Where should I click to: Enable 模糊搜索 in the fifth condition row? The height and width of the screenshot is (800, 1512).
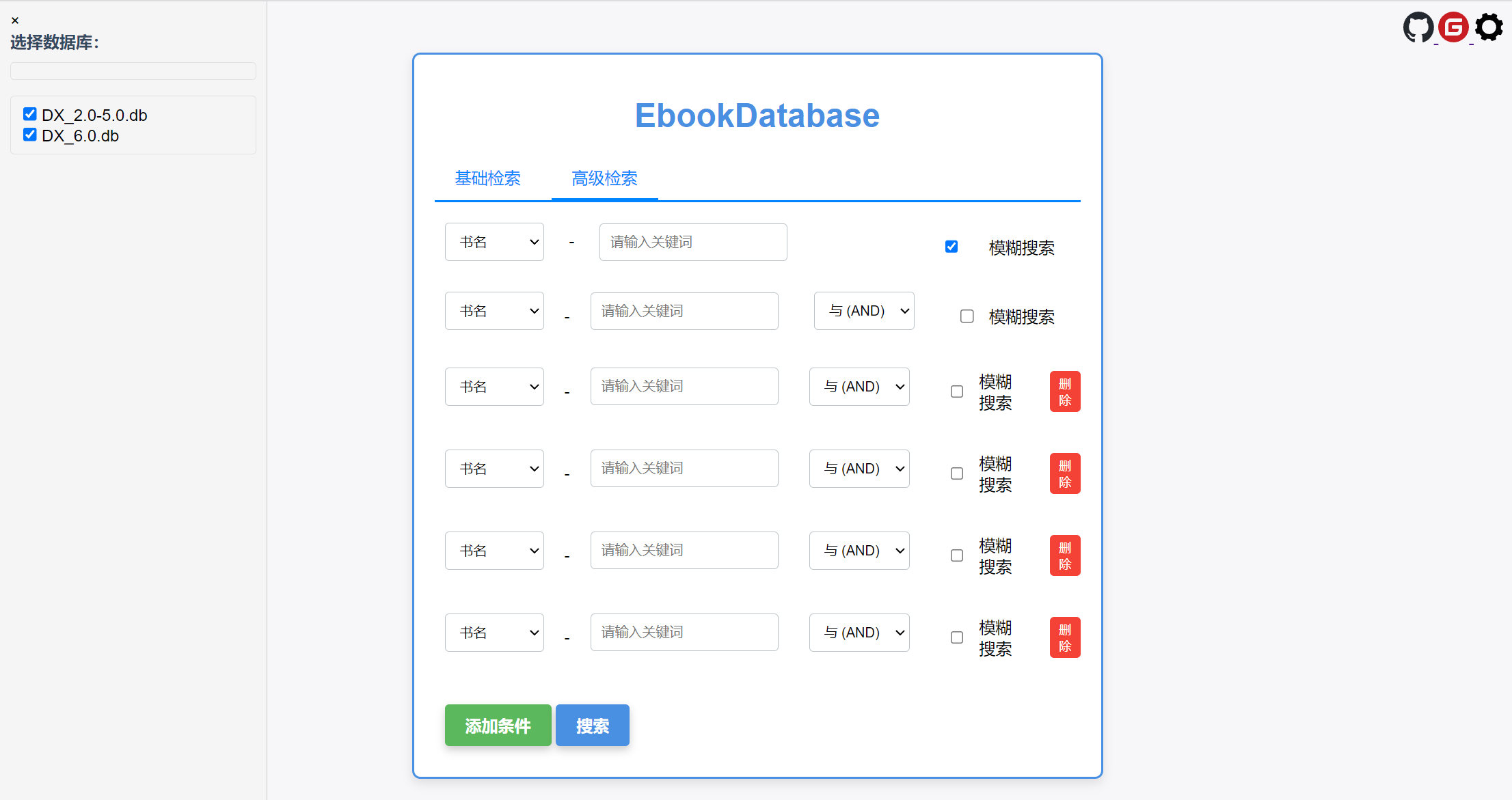click(957, 555)
